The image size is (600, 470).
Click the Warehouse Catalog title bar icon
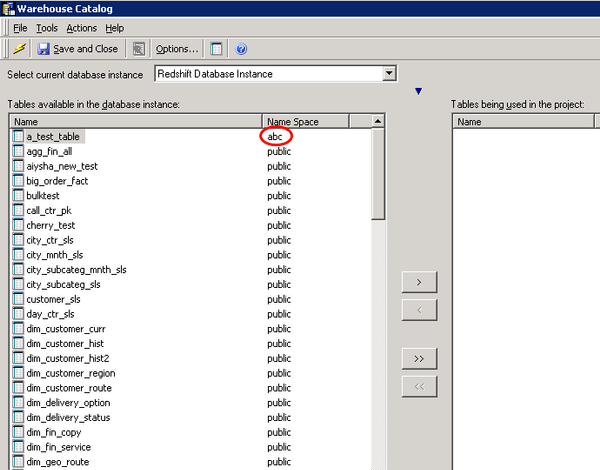(x=8, y=8)
